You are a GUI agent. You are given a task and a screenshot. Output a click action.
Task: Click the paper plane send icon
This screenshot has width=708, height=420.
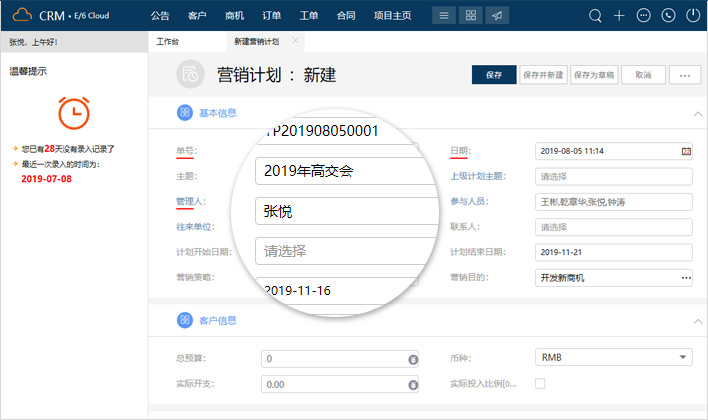tap(495, 16)
